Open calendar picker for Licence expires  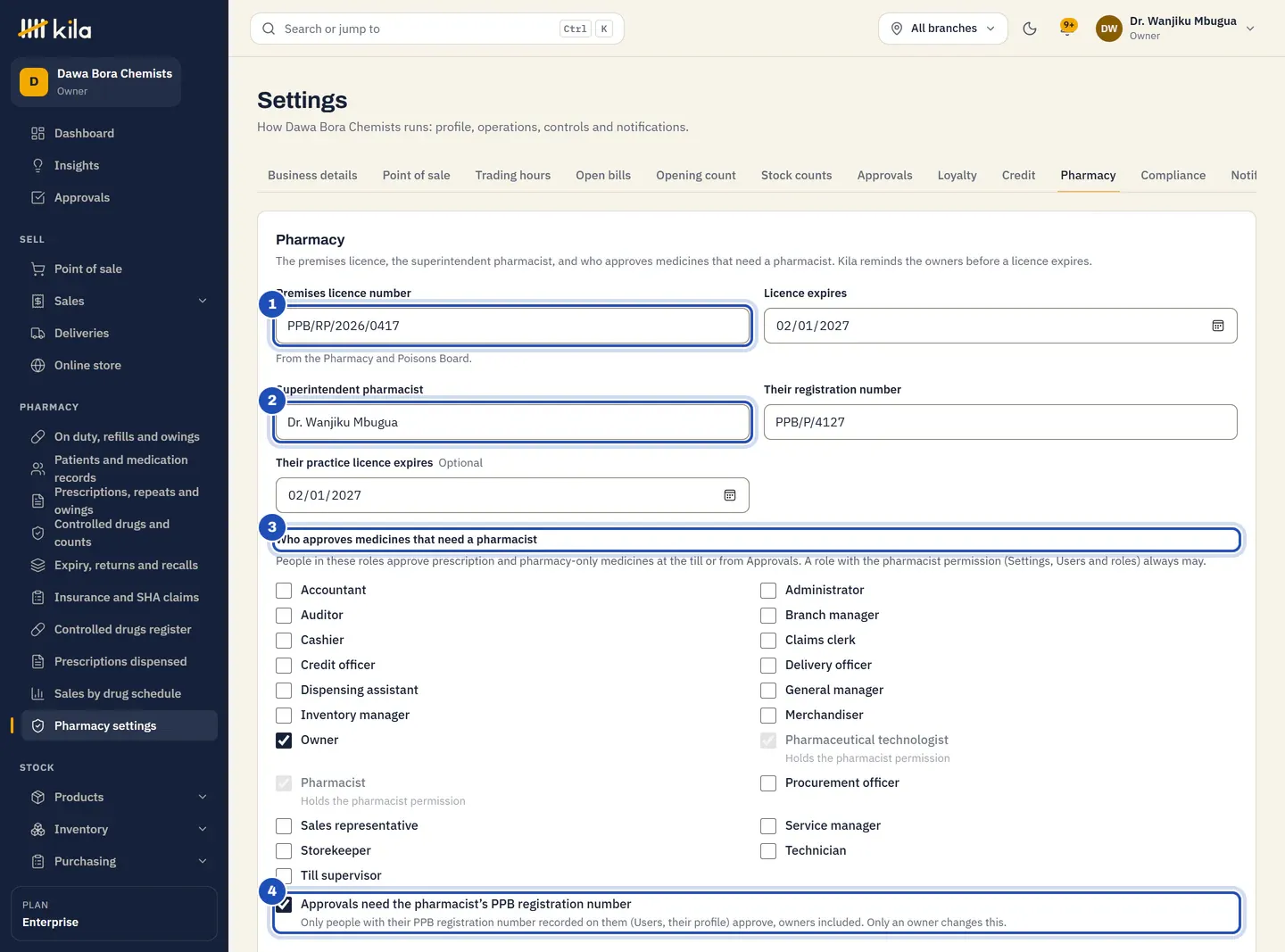click(x=1218, y=326)
